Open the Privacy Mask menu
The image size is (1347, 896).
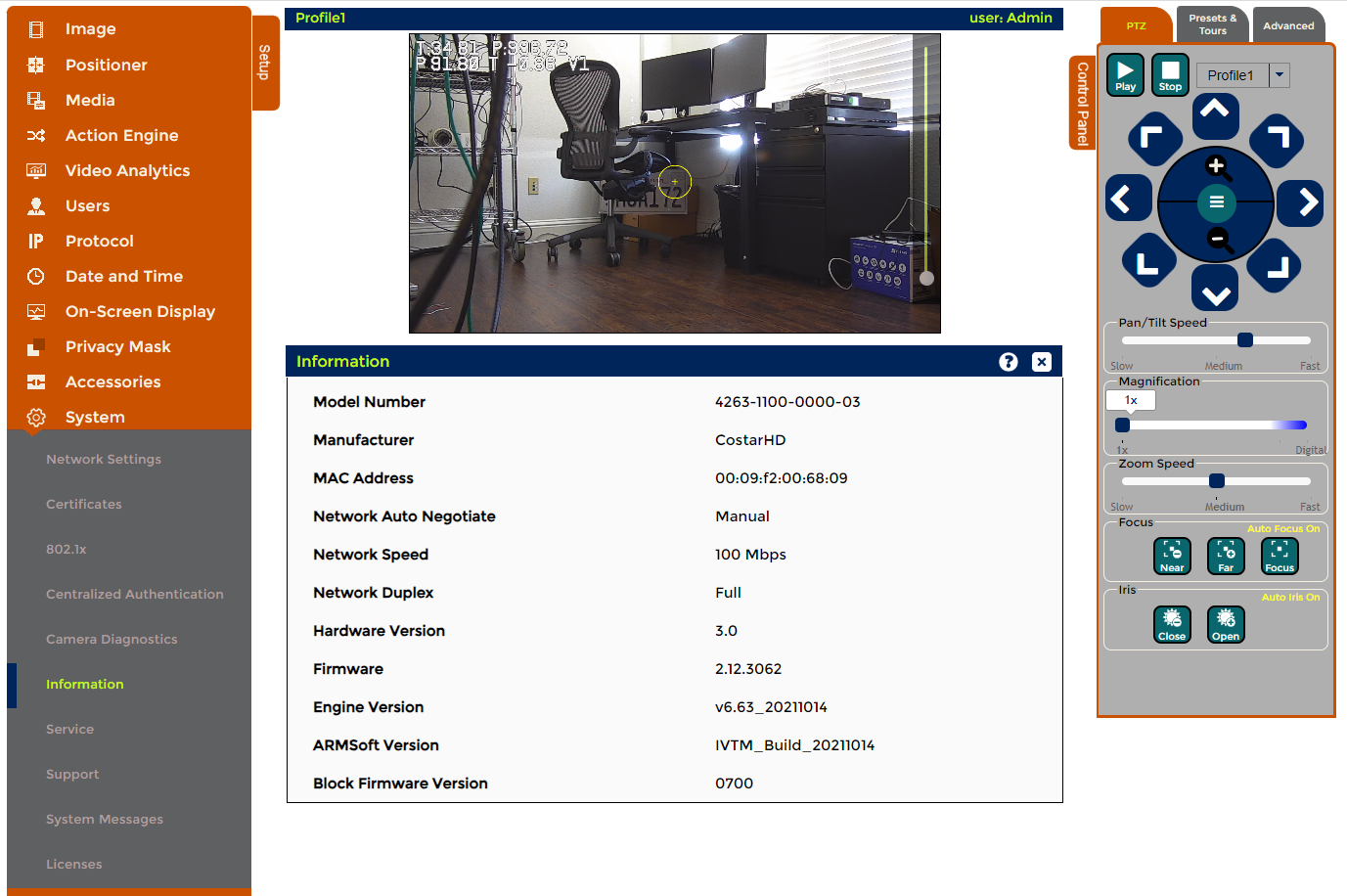[117, 346]
